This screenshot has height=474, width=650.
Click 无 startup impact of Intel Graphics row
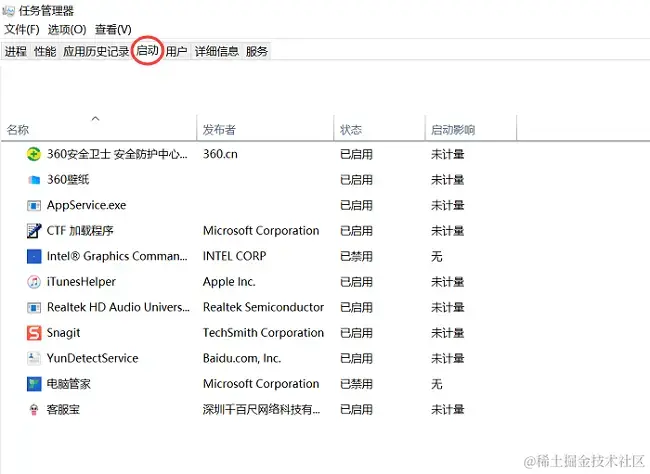point(437,256)
